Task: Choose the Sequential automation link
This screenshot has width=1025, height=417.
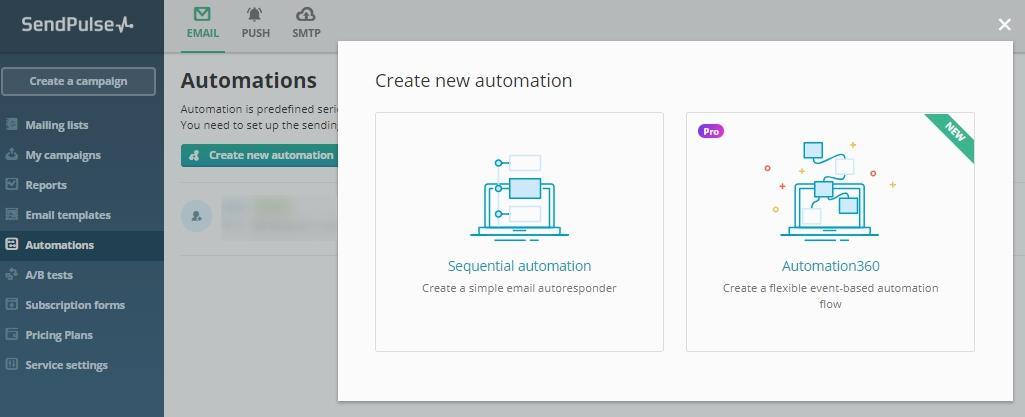Action: coord(520,266)
